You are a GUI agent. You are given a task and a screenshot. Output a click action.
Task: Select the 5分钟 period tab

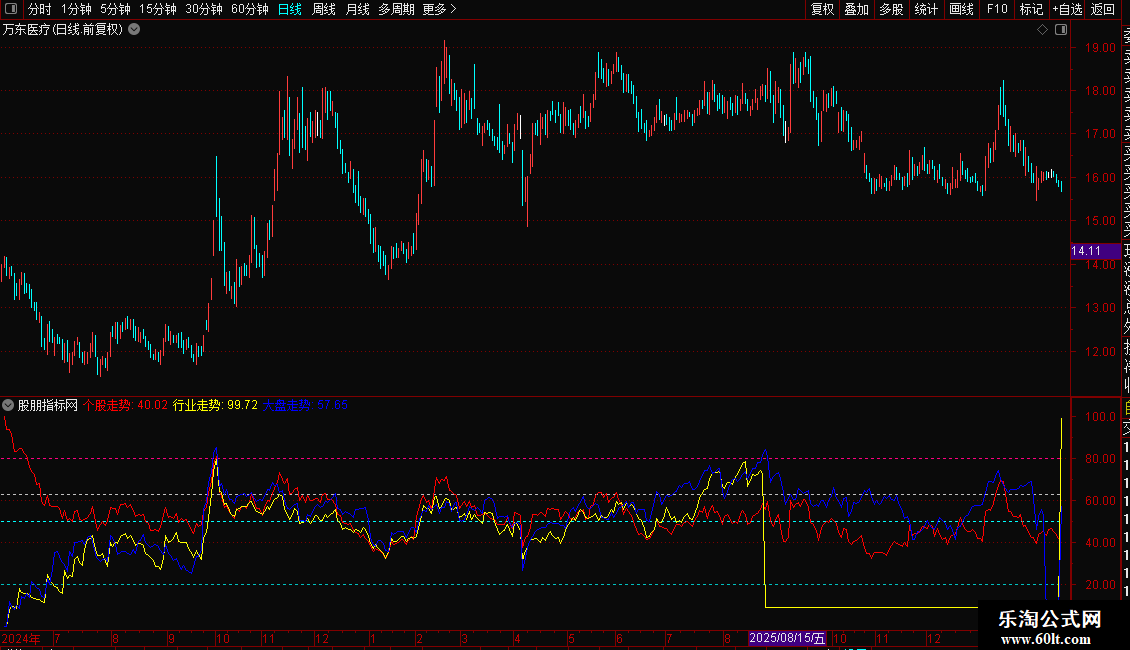115,9
